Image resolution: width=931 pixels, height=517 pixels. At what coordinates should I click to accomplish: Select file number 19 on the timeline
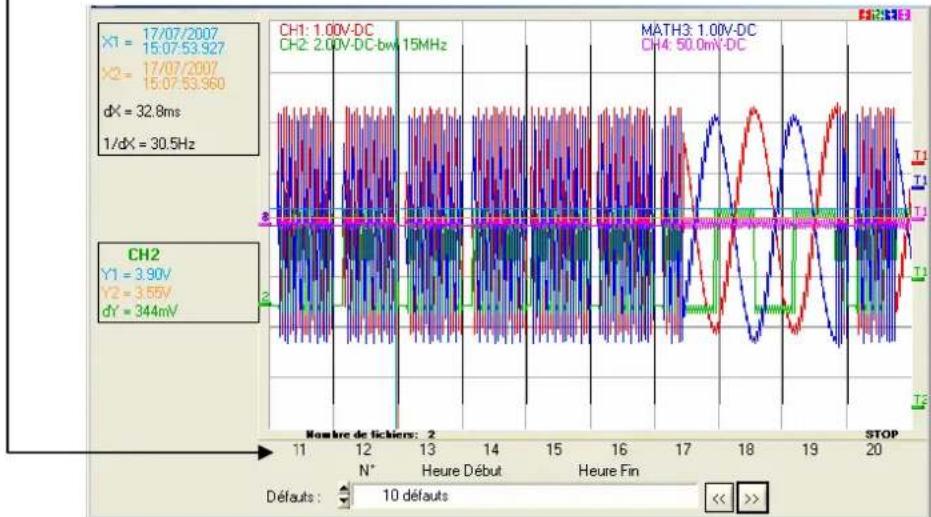tap(810, 450)
